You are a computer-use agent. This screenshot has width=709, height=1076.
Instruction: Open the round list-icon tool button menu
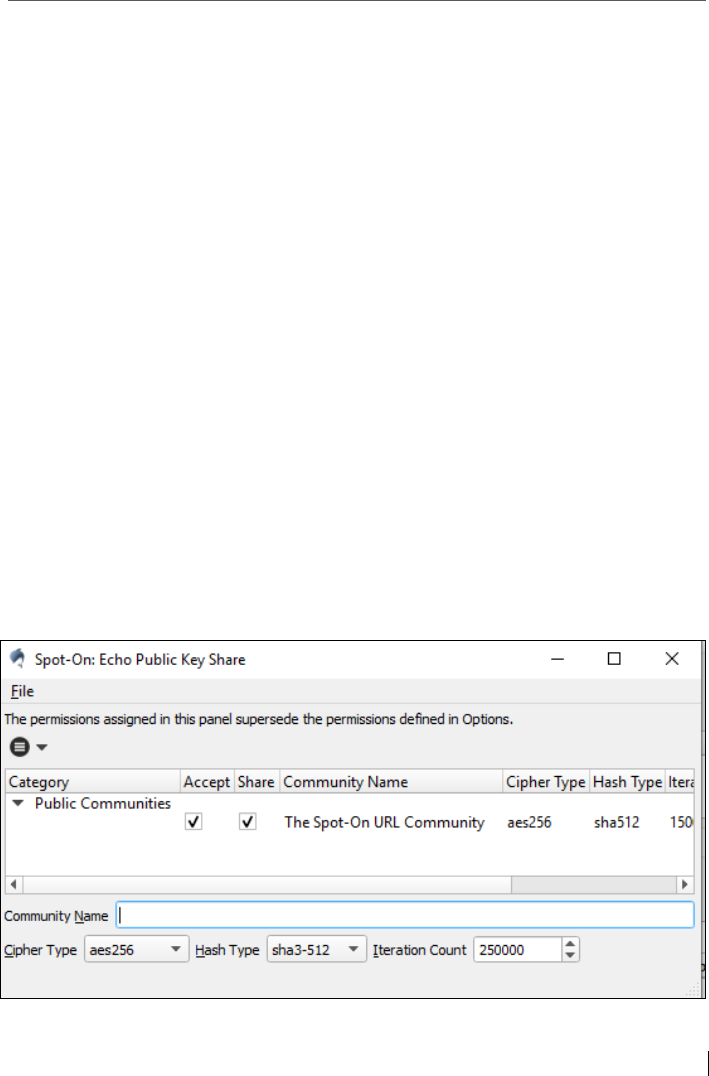20,747
